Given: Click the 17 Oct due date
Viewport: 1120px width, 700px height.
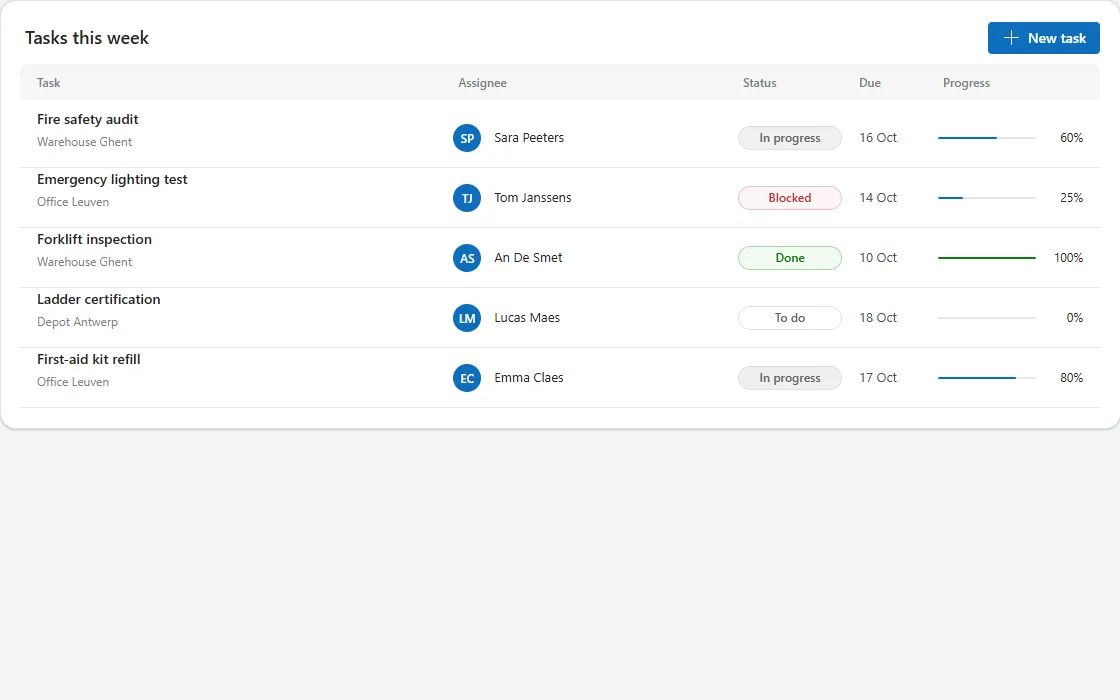Looking at the screenshot, I should (x=878, y=378).
